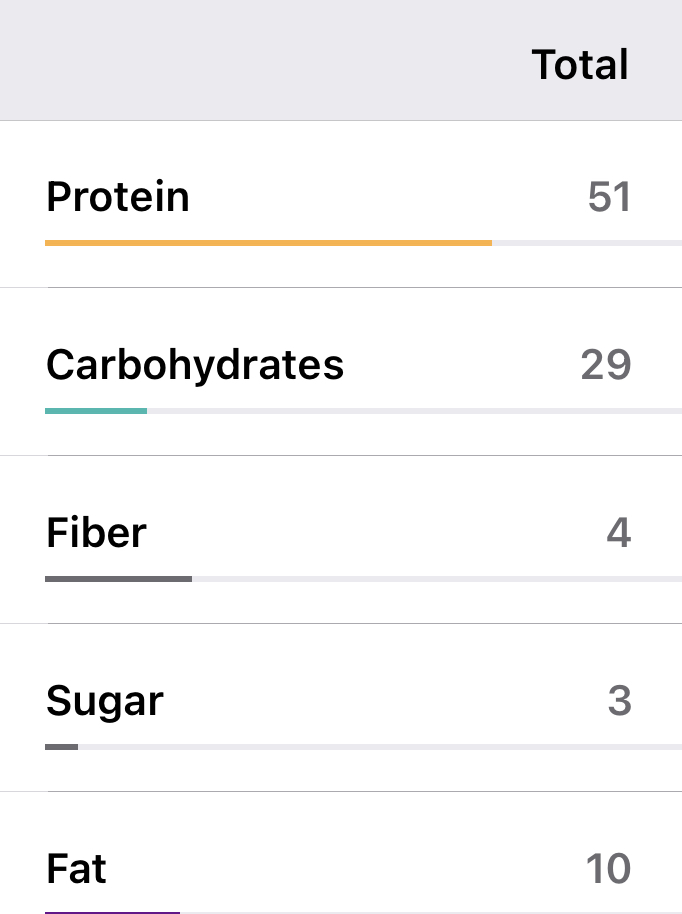The width and height of the screenshot is (682, 914).
Task: Tap the Fiber total value 4
Action: pos(619,533)
